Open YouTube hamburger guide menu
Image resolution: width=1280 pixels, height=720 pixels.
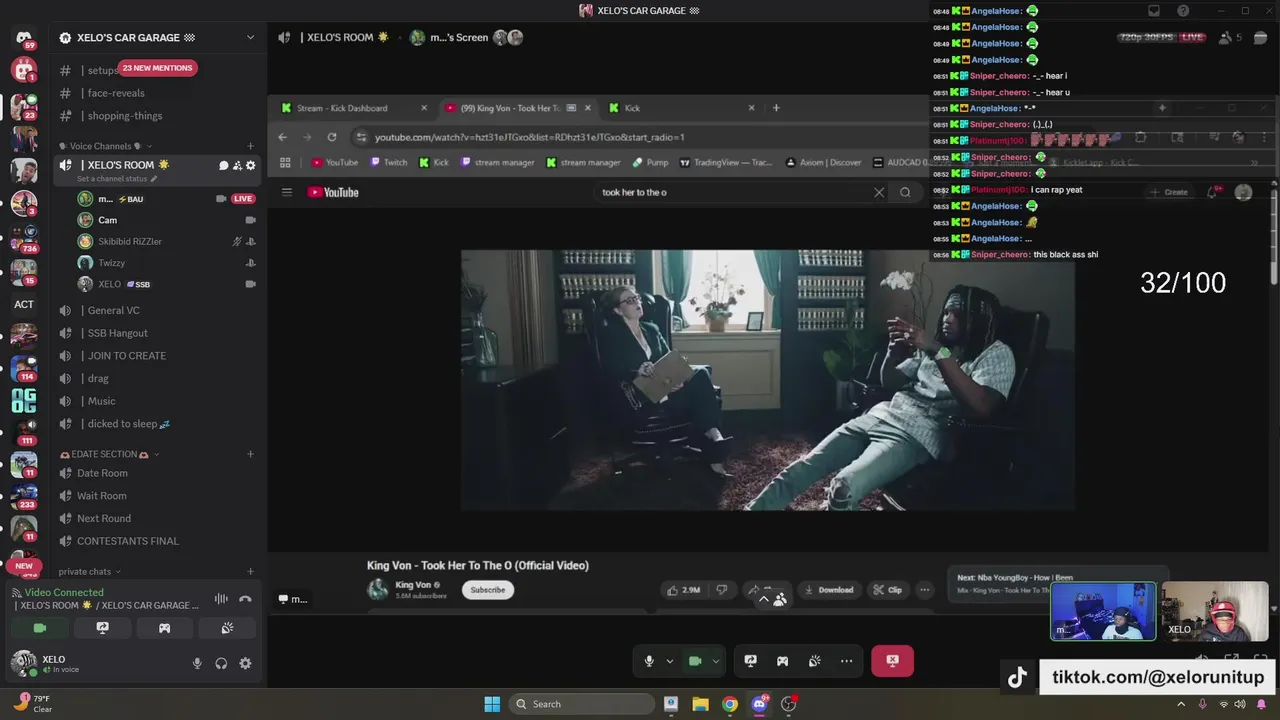[x=287, y=192]
